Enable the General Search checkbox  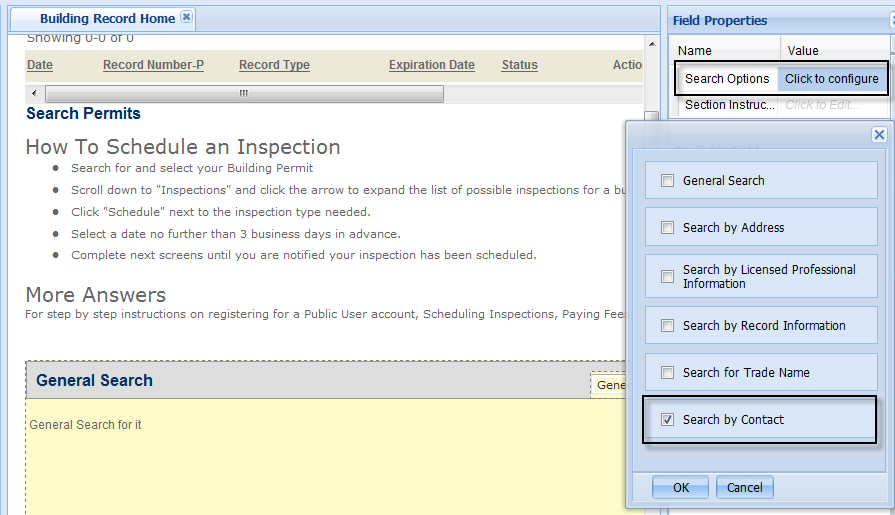[668, 181]
